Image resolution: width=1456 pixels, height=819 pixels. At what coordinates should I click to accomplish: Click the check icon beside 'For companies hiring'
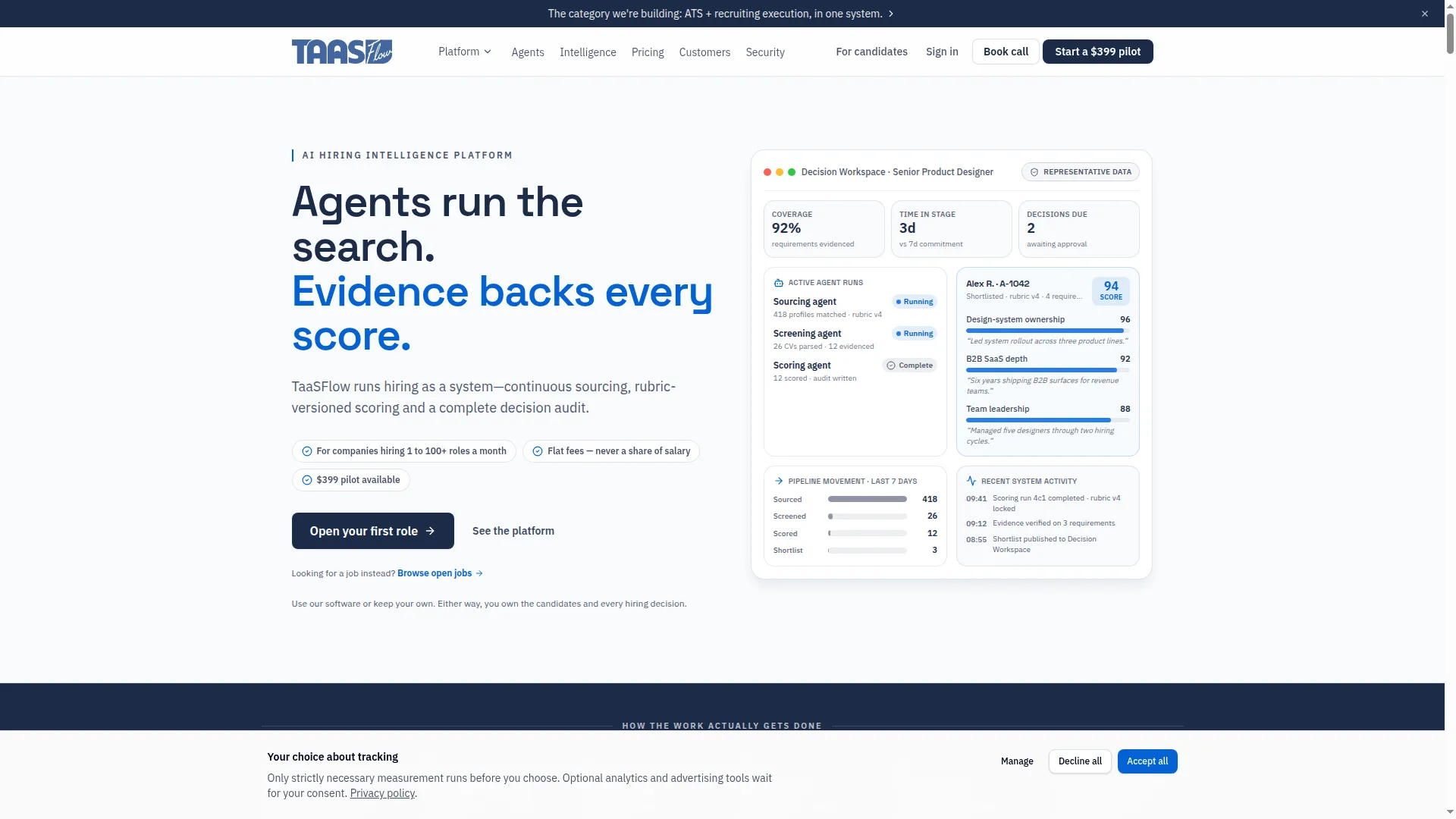[x=307, y=451]
